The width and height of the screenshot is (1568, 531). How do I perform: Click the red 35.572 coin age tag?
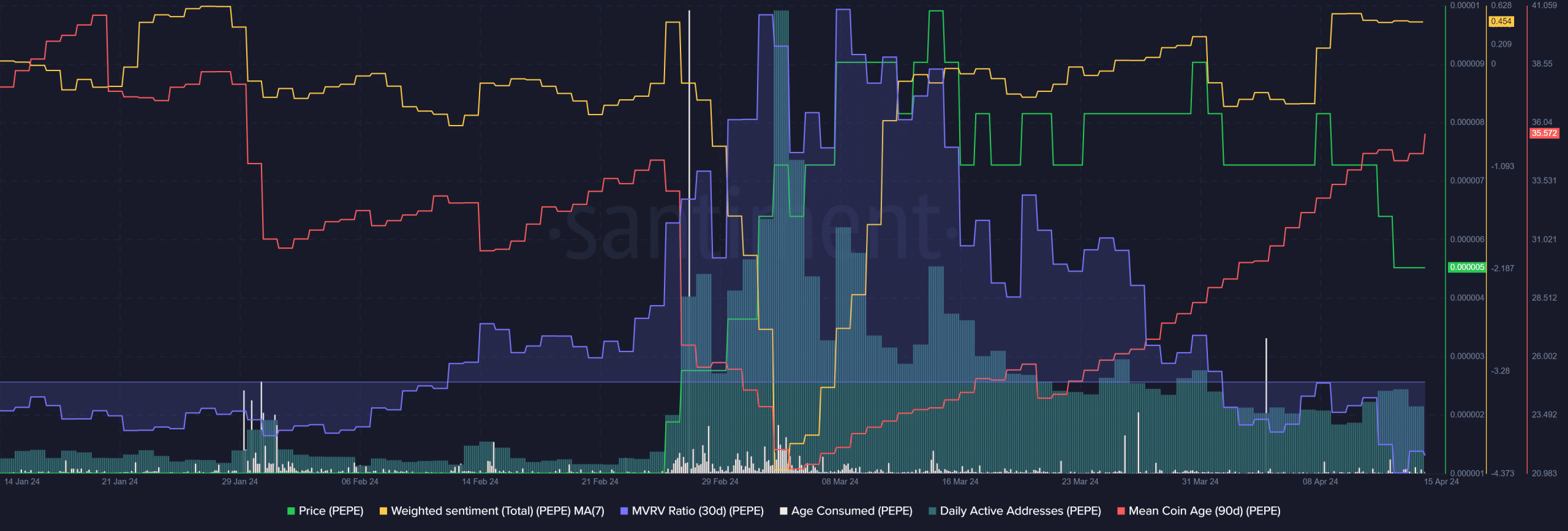click(1544, 133)
